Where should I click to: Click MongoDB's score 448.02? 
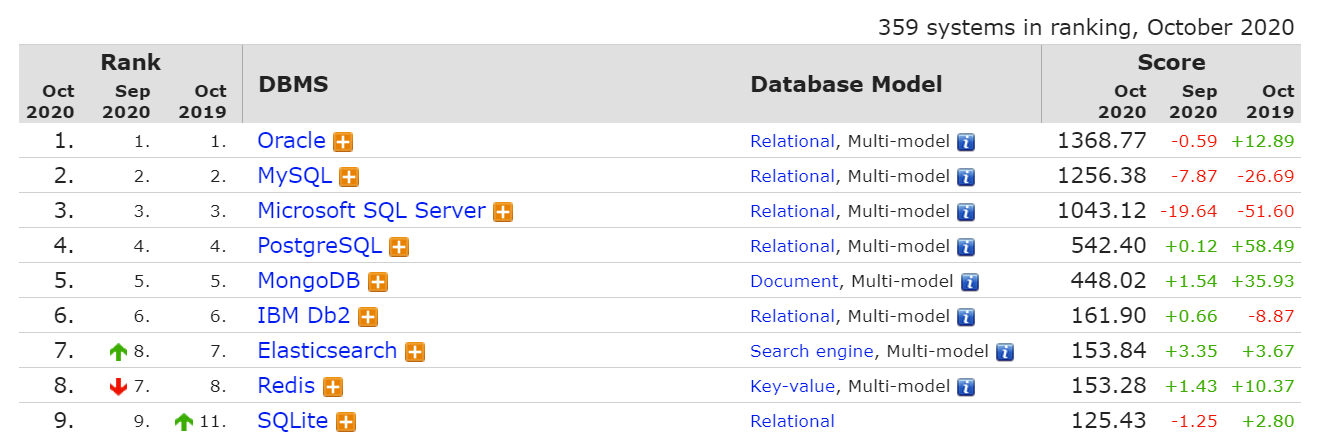coord(1109,281)
